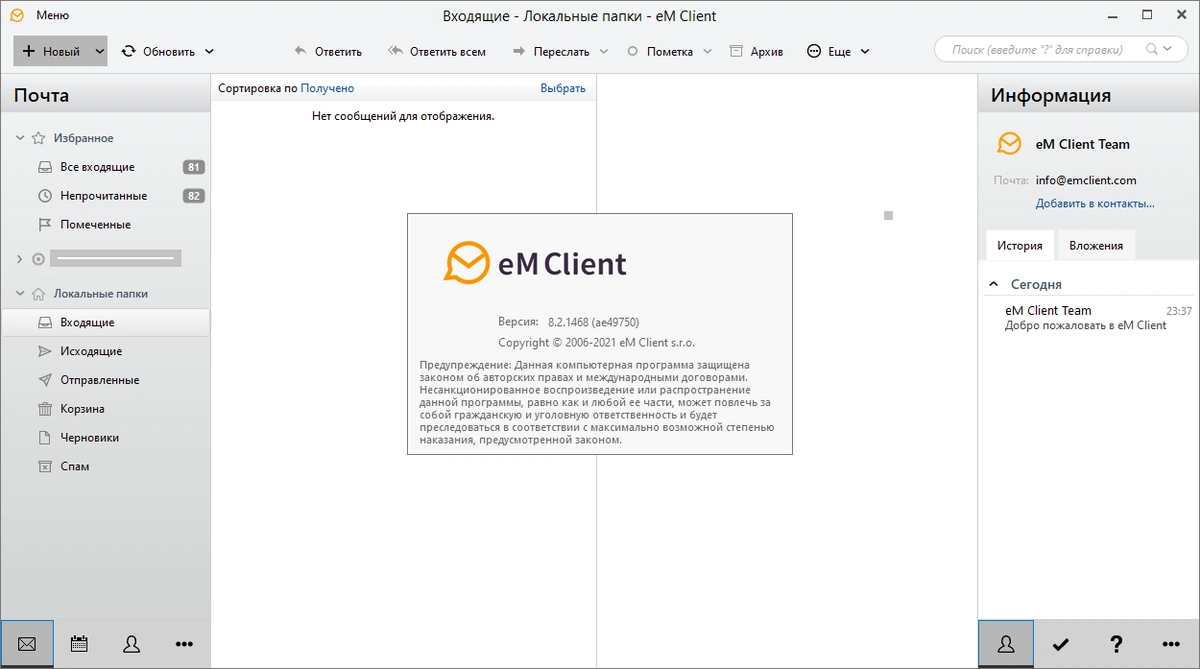Click the Локальные папки home icon
Screen dimensions: 1200x669
39,294
